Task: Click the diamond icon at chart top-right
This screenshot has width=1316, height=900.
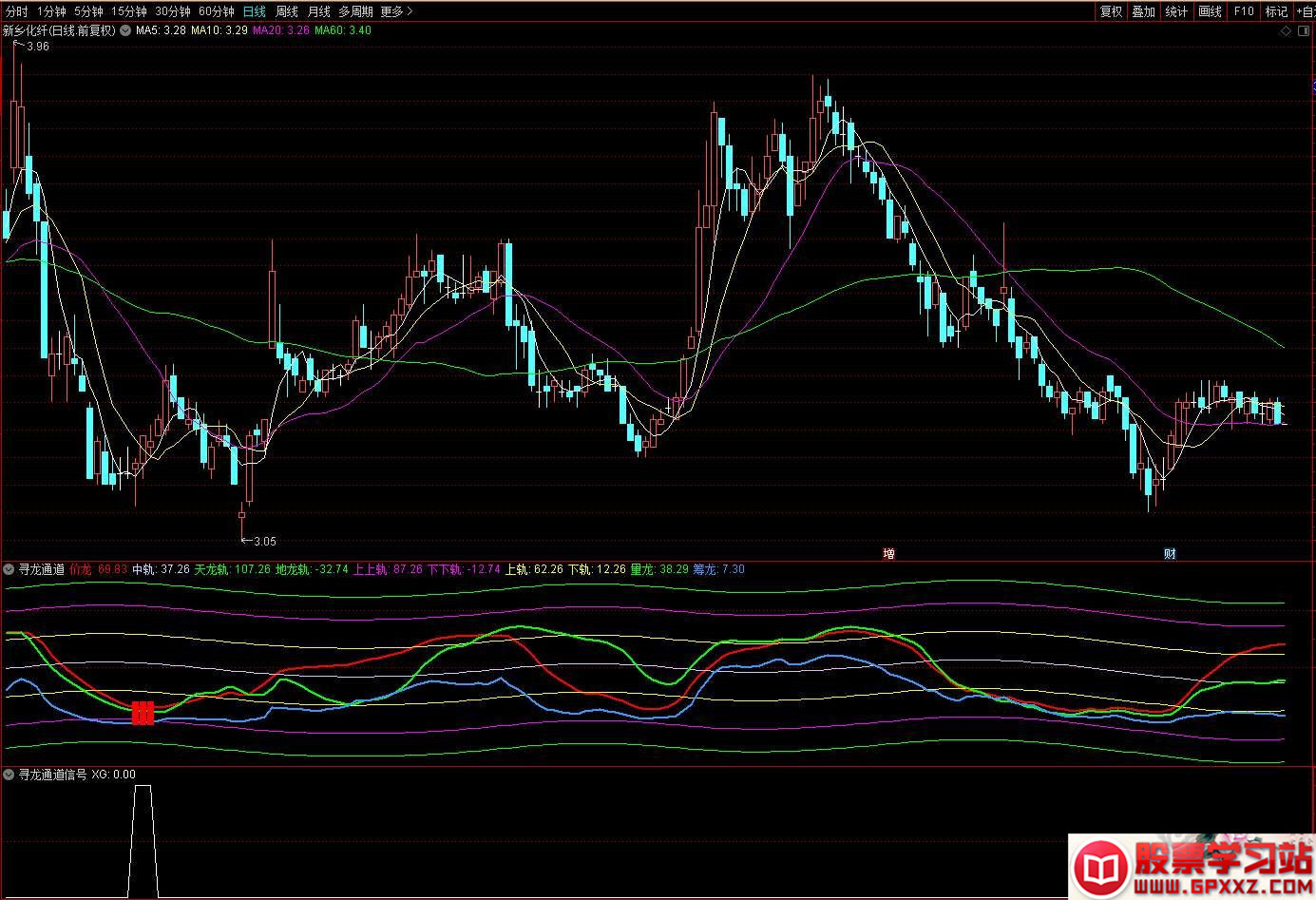Action: (1287, 31)
